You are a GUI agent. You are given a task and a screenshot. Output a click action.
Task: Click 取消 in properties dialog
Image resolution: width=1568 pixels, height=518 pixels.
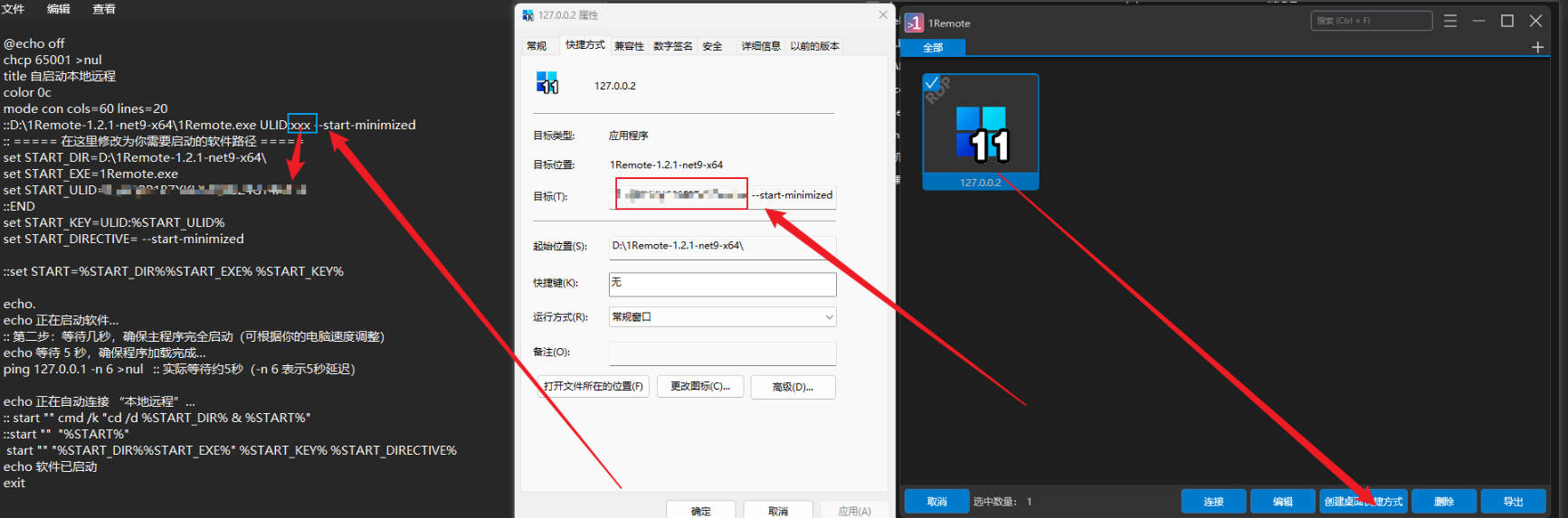pos(778,511)
